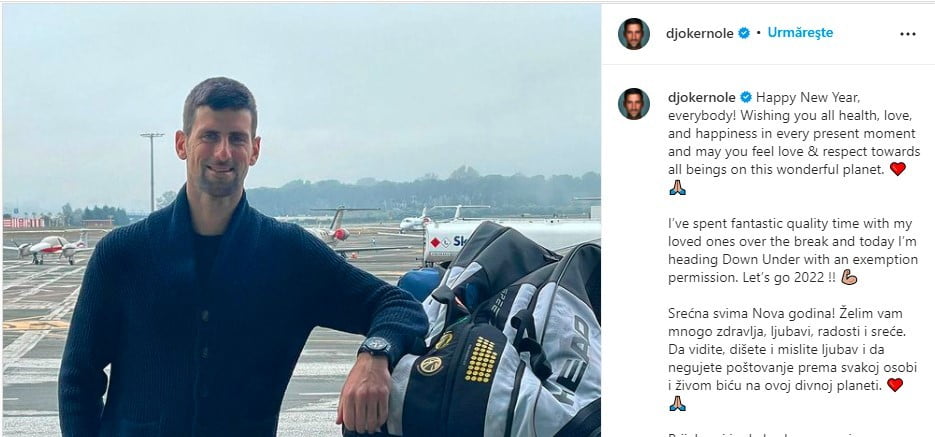This screenshot has height=437, width=935.
Task: Open the three-dot more options menu
Action: (907, 33)
